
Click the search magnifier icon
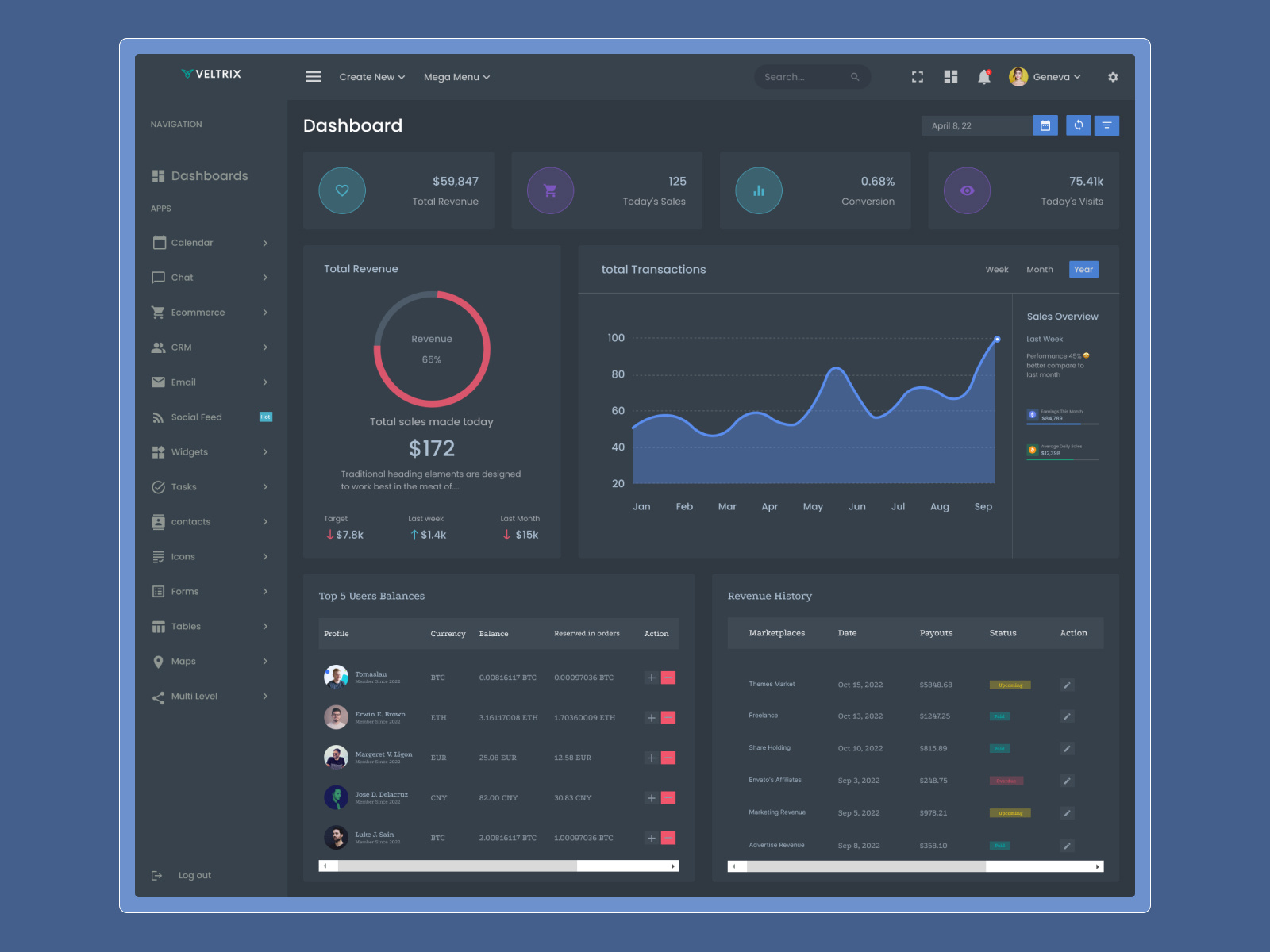855,77
